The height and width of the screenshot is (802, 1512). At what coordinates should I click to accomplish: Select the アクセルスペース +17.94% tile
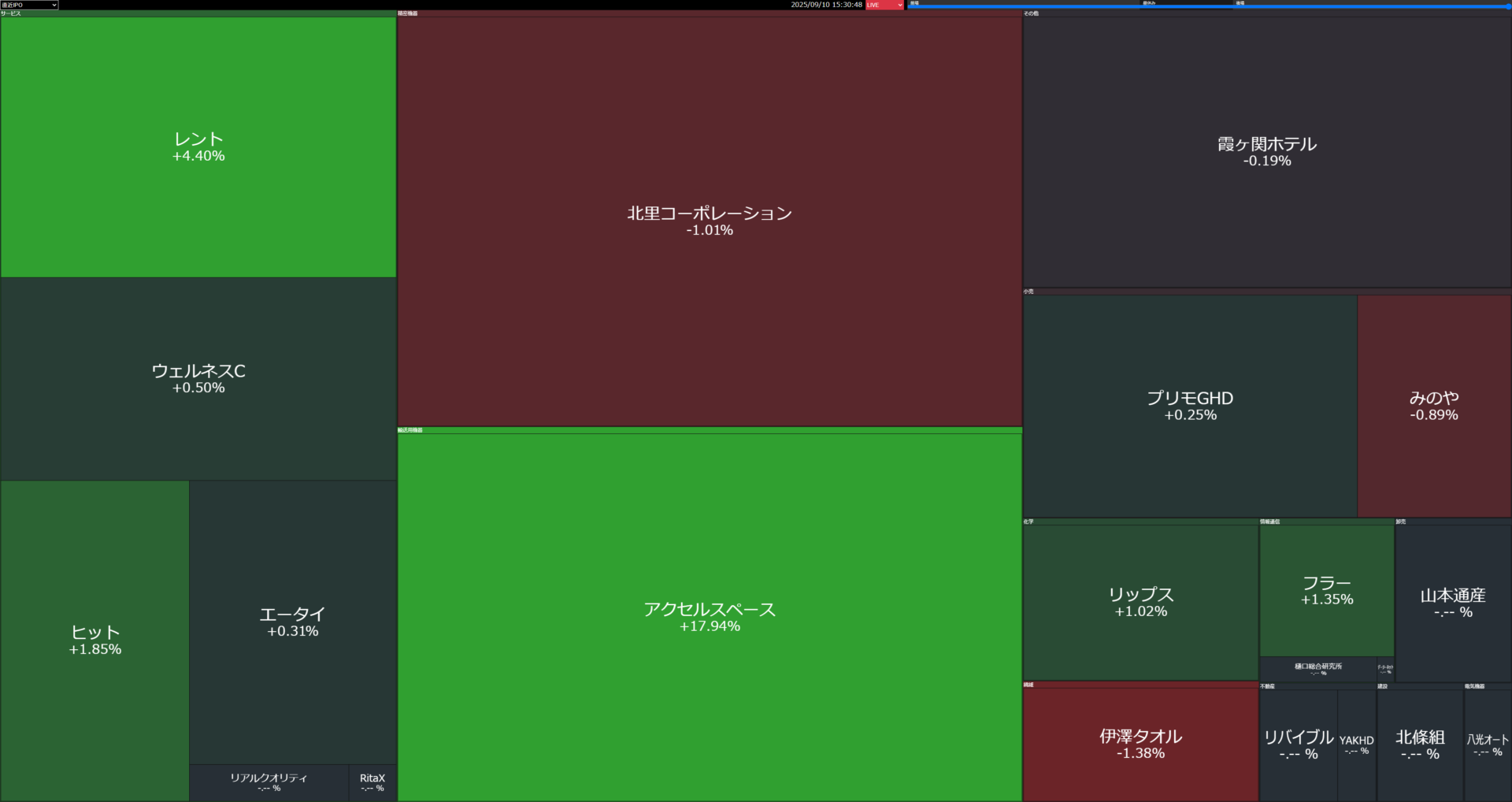pyautogui.click(x=710, y=617)
